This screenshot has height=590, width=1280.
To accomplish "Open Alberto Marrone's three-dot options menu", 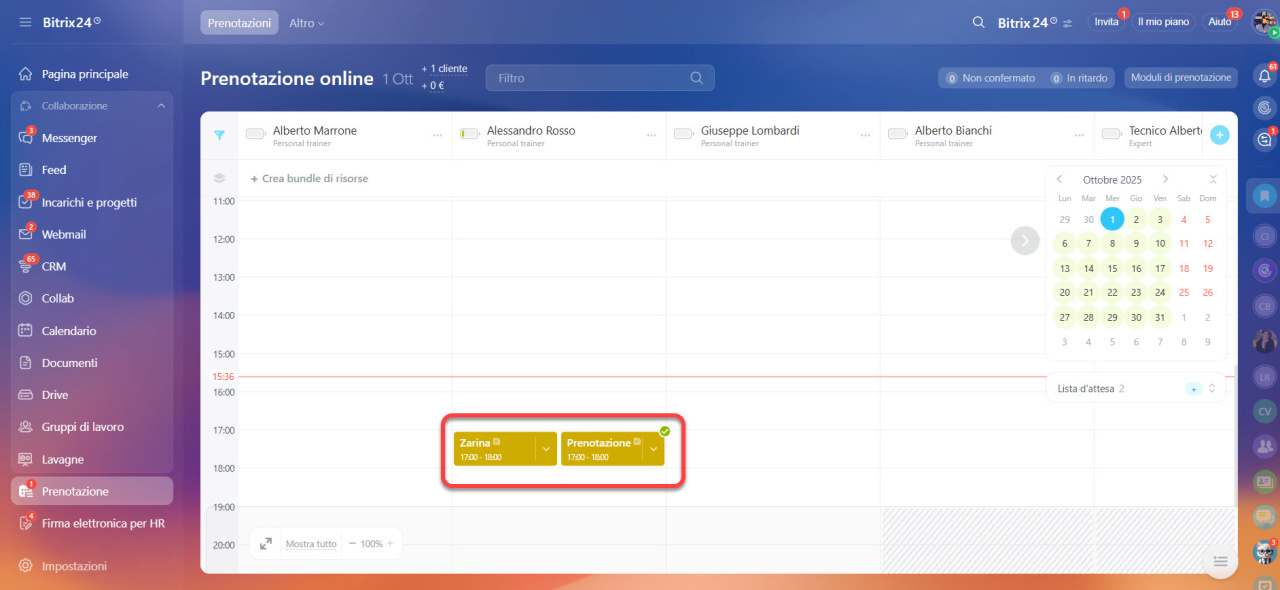I will (x=437, y=136).
